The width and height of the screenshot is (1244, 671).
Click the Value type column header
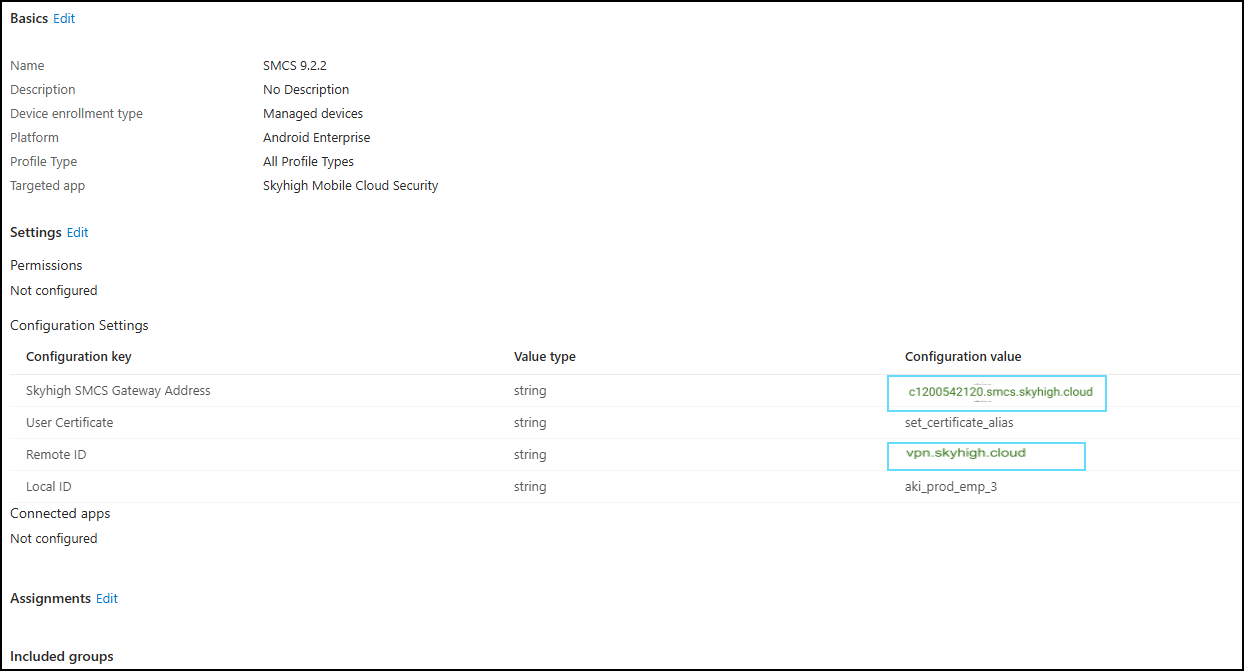click(545, 356)
